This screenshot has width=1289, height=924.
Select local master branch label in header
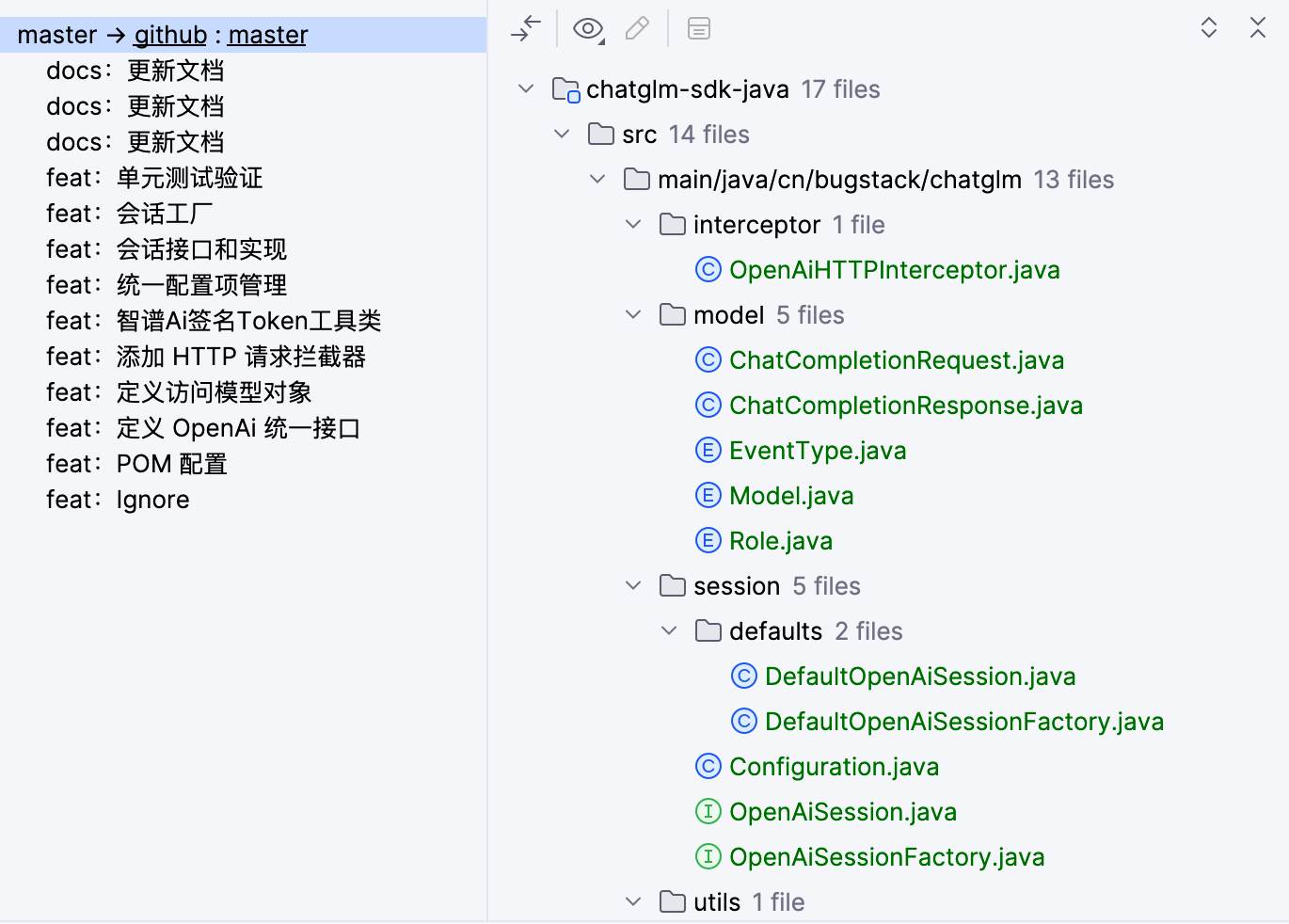click(x=56, y=35)
